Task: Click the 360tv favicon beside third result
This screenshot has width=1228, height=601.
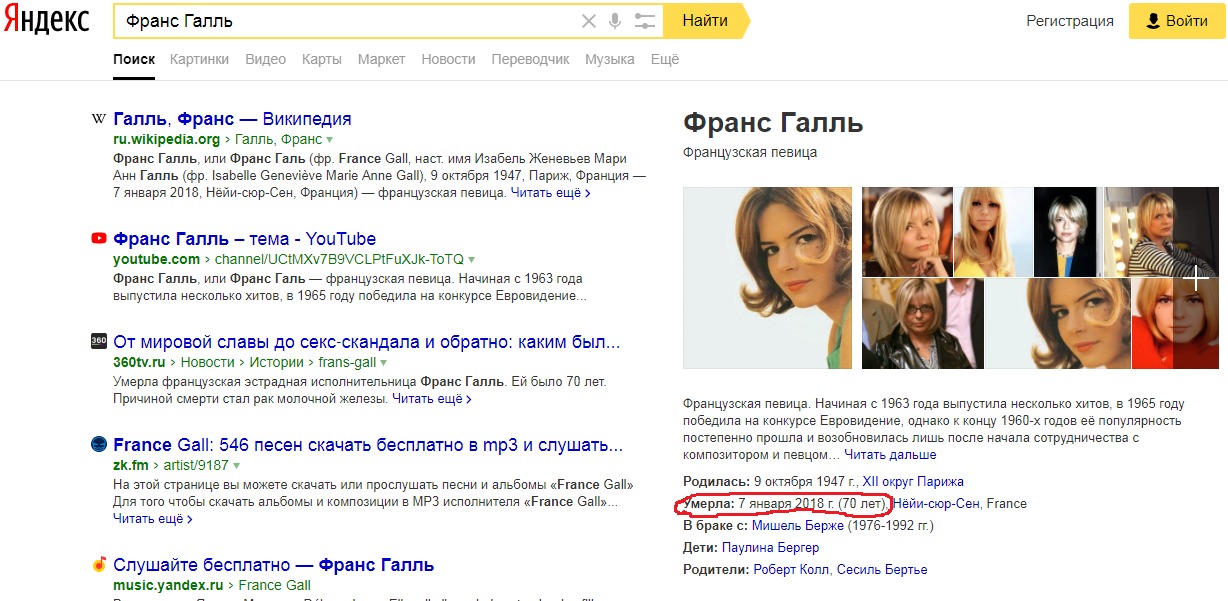Action: pyautogui.click(x=99, y=342)
